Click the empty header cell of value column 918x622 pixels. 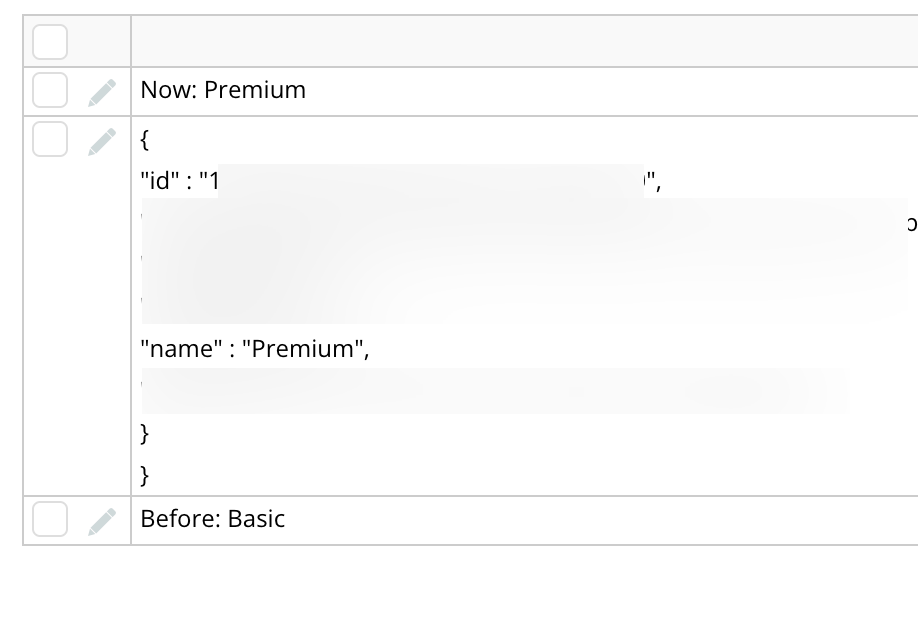click(x=525, y=42)
